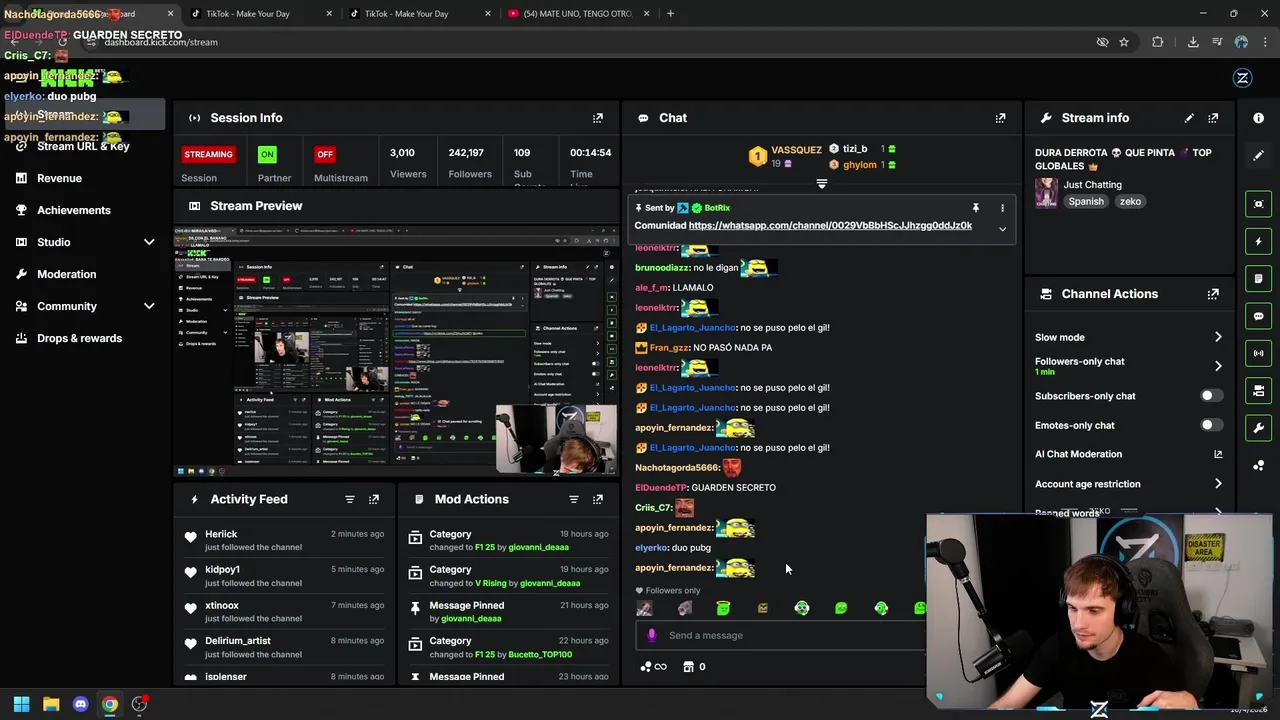Toggle the document widget in right sidebar
1280x720 pixels.
pyautogui.click(x=1258, y=278)
